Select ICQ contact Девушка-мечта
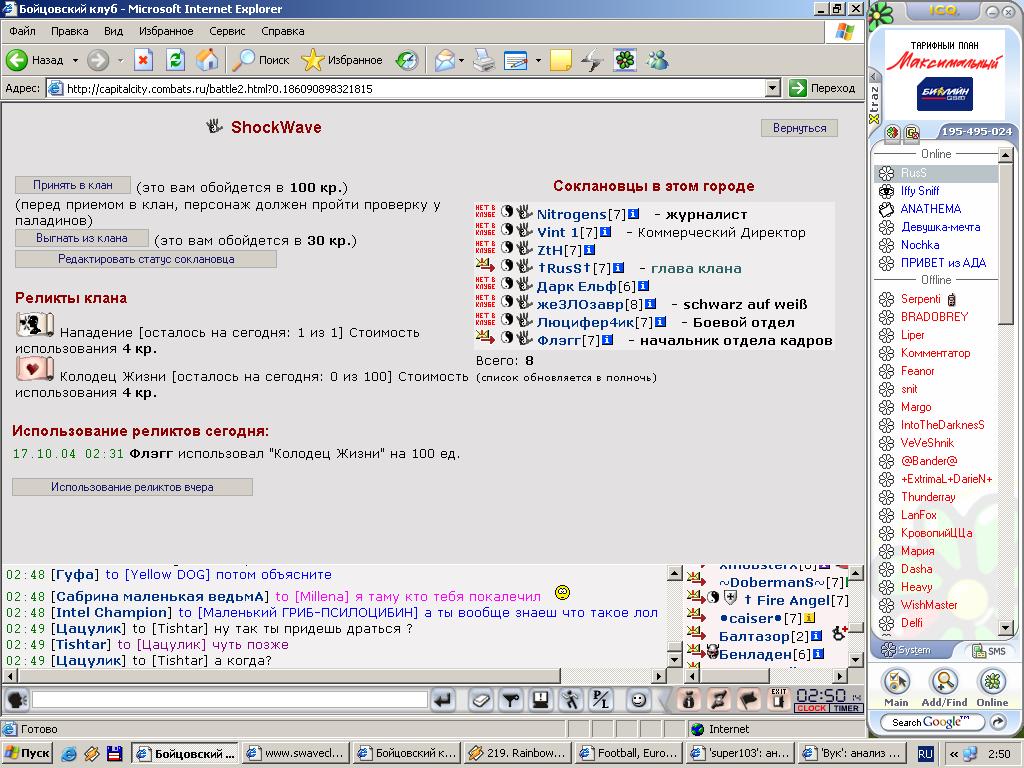The image size is (1024, 768). pos(940,227)
